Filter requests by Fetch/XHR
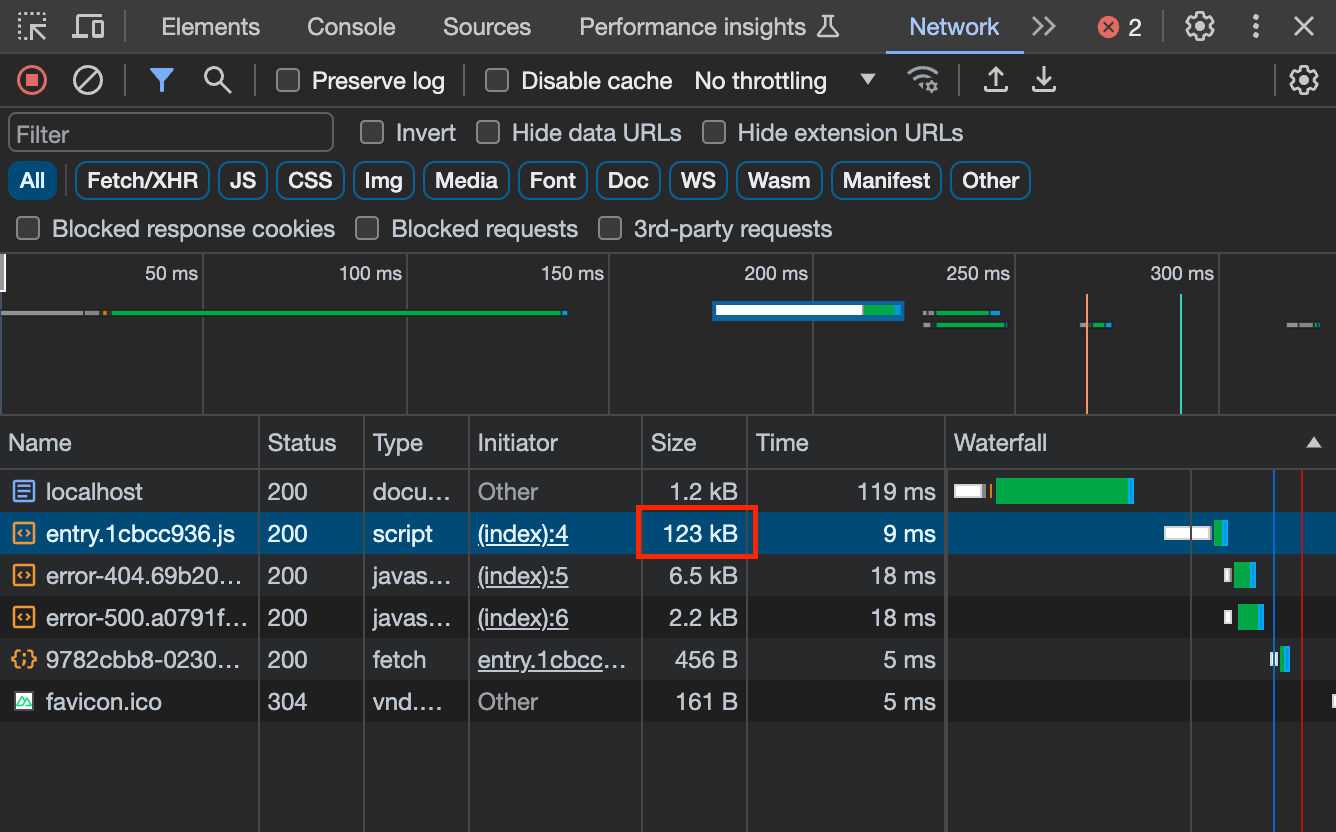Image resolution: width=1336 pixels, height=832 pixels. 142,180
